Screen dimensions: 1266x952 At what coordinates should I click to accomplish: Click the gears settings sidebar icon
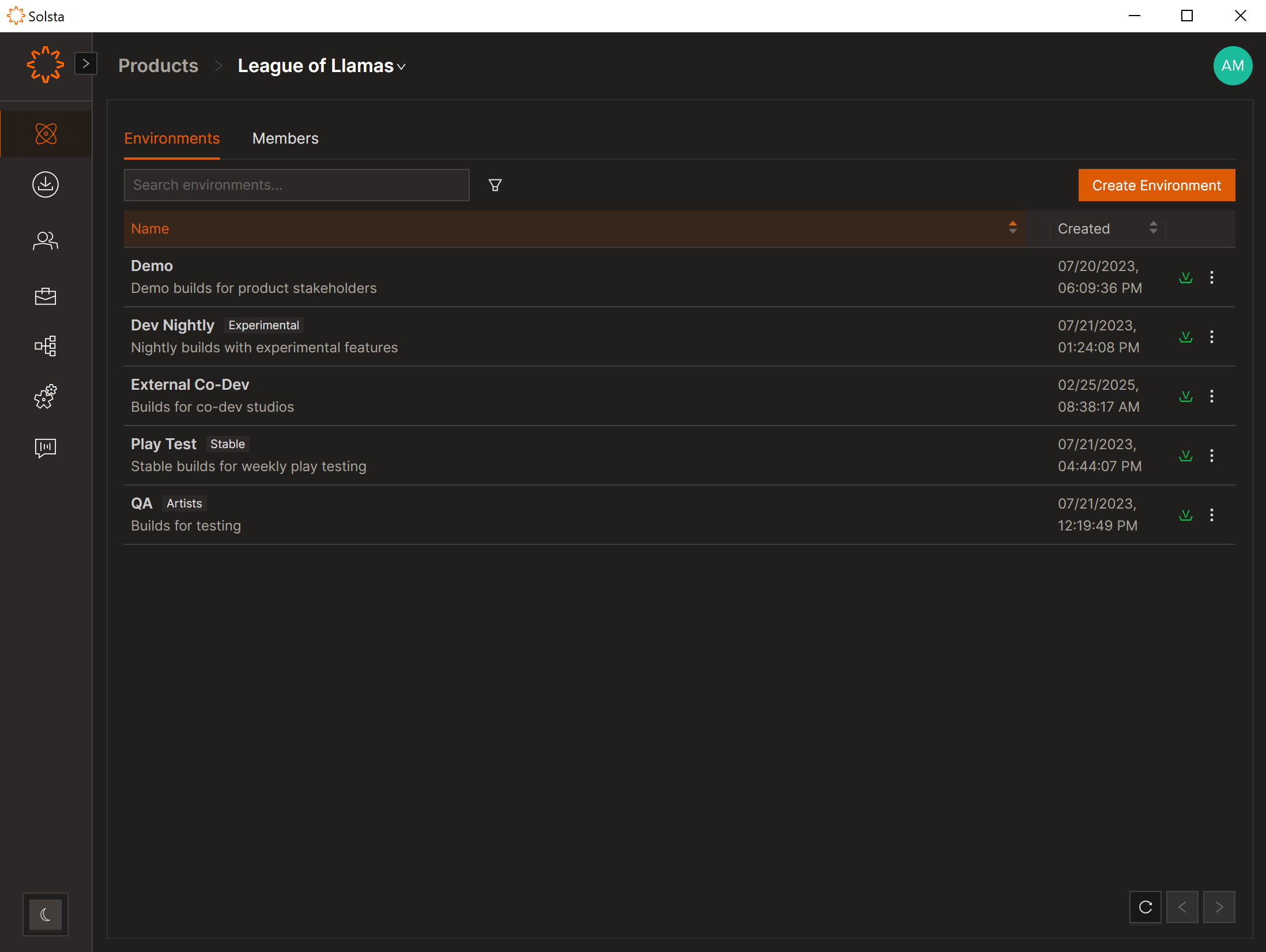(x=46, y=397)
